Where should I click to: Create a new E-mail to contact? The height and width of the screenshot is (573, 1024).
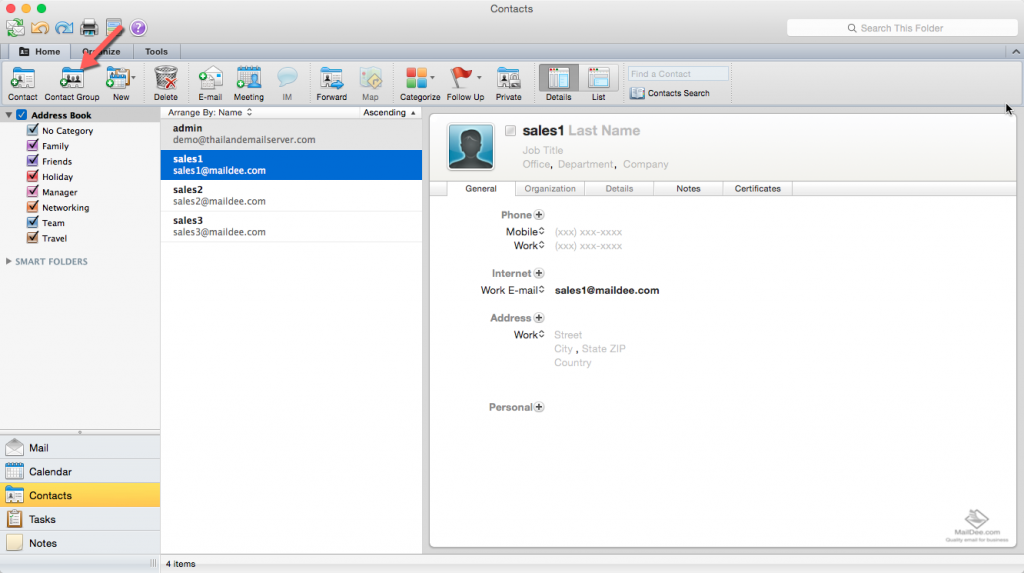point(210,79)
